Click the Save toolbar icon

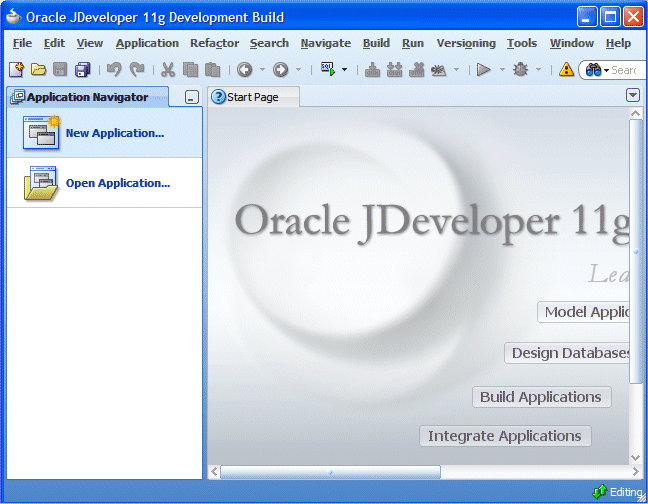[60, 69]
